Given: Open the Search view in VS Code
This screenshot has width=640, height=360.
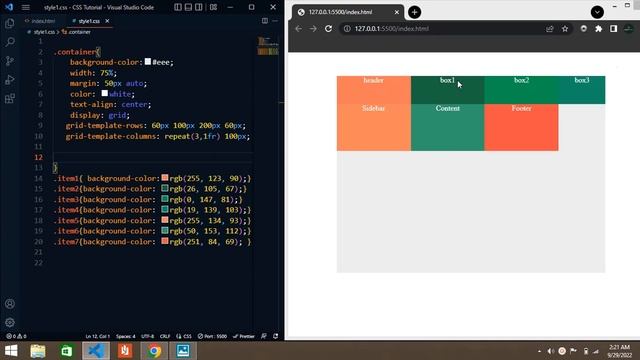Looking at the screenshot, I should pos(10,42).
